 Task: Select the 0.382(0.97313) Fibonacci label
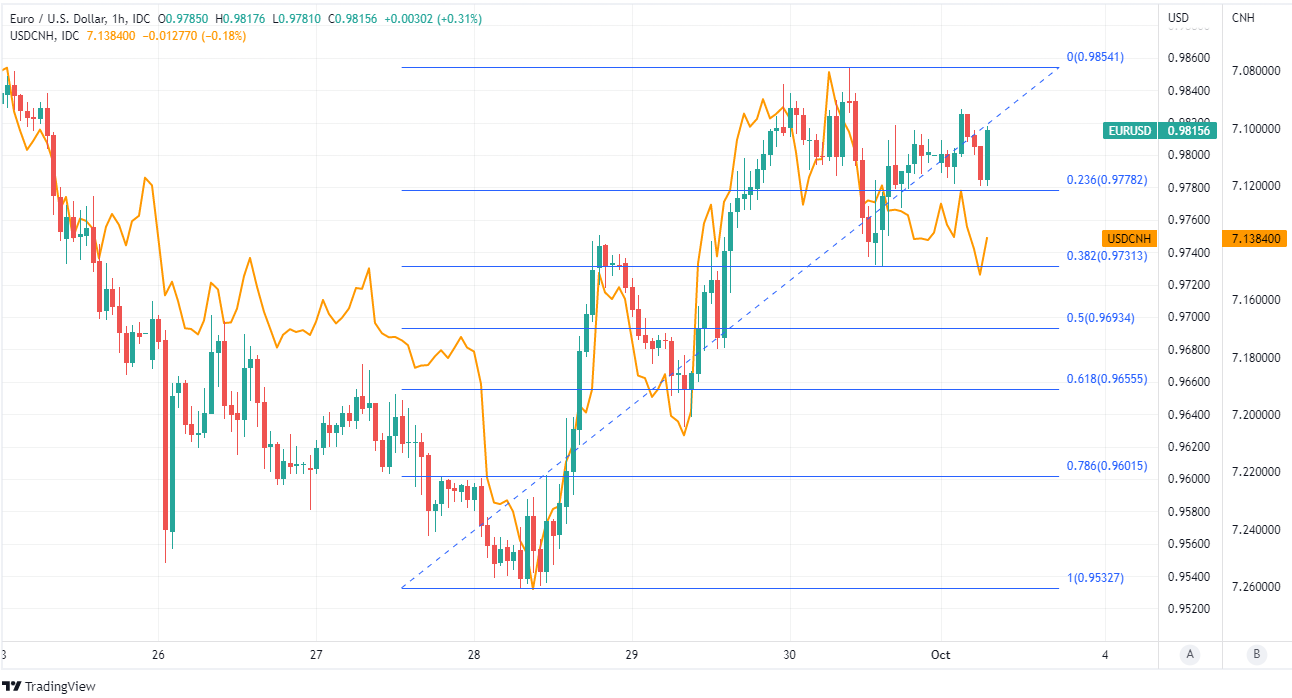1105,256
